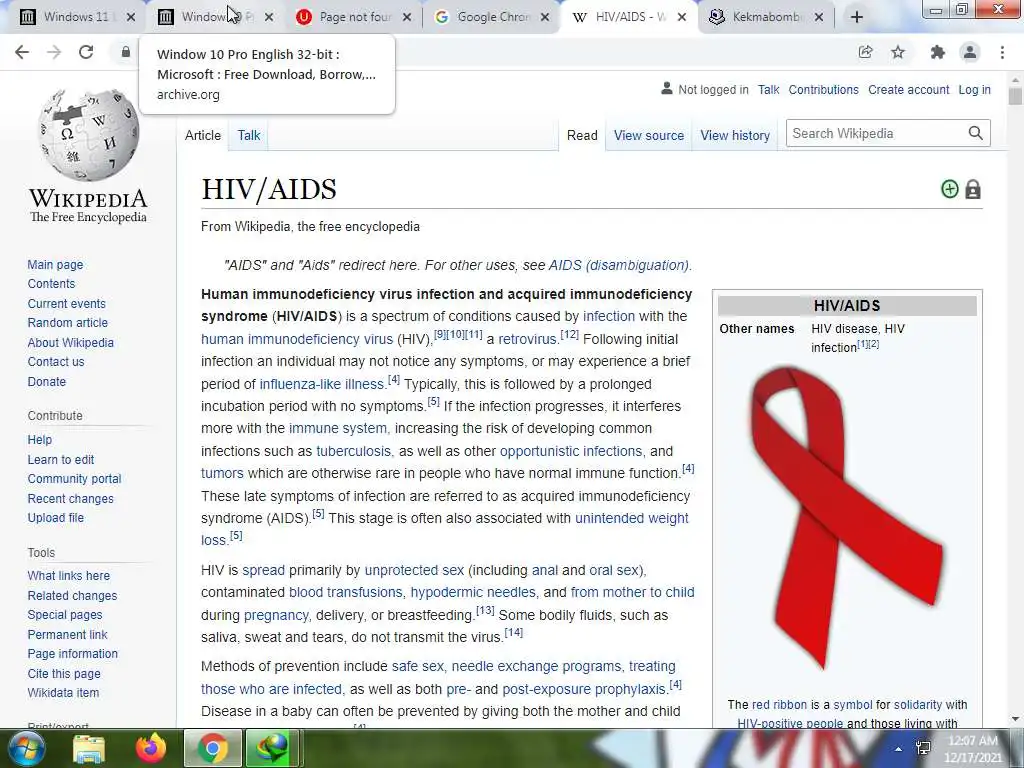
Task: Close the HIV/AIDS Wikipedia tab
Action: click(x=682, y=17)
